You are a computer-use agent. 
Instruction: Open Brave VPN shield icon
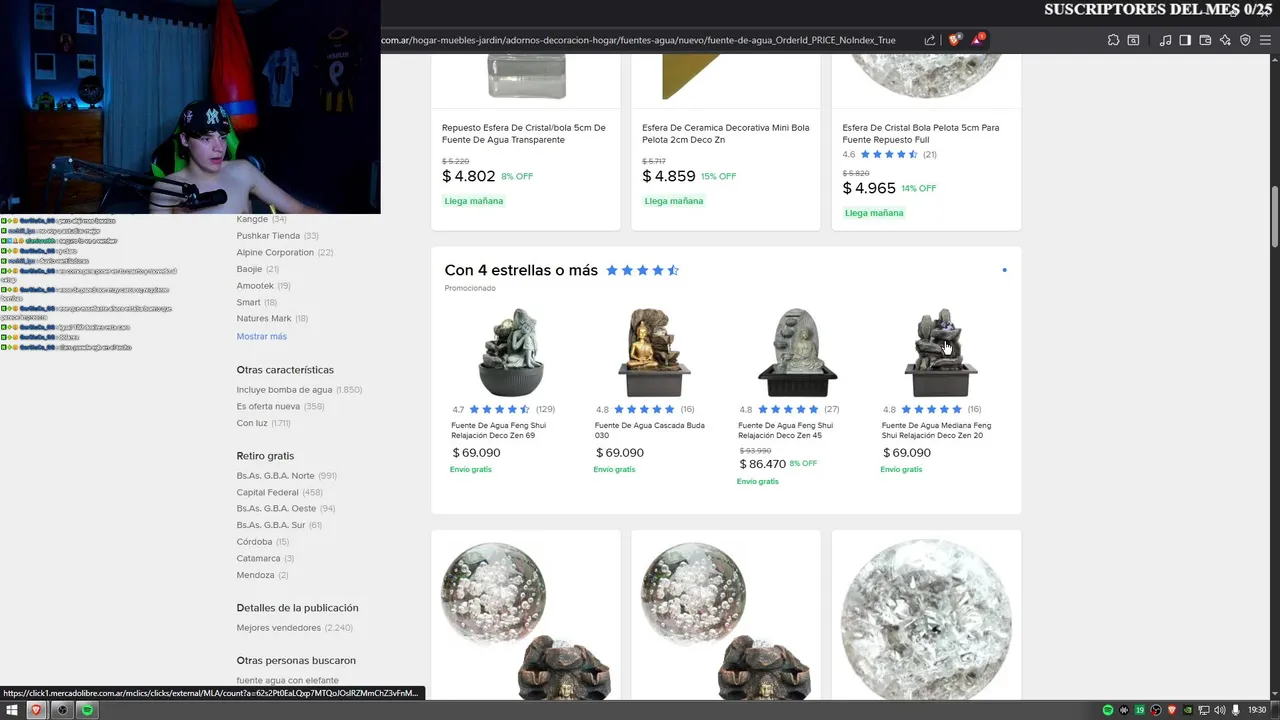coord(1245,40)
